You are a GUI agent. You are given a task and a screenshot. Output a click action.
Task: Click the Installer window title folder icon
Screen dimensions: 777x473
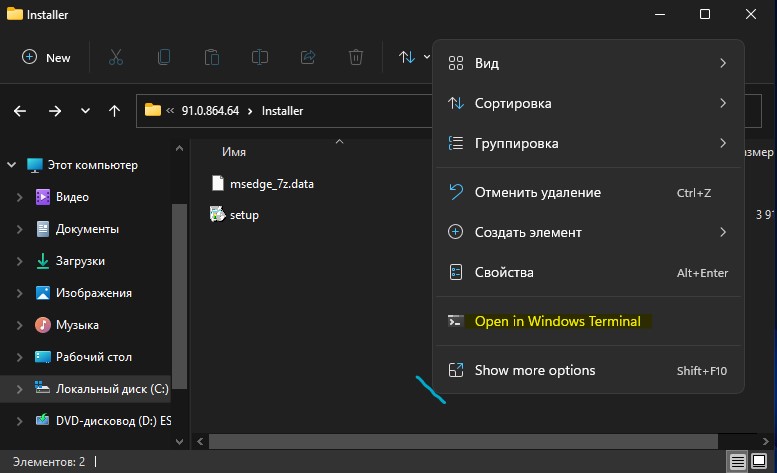[x=14, y=14]
